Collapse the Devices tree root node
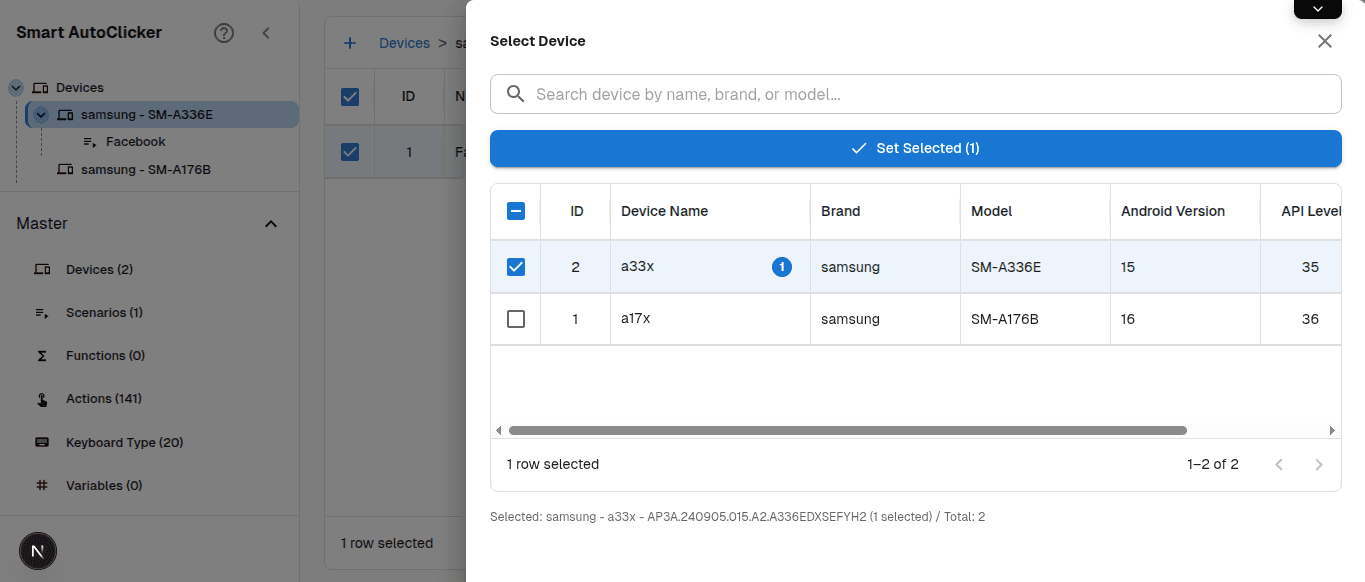The height and width of the screenshot is (582, 1365). coord(15,87)
